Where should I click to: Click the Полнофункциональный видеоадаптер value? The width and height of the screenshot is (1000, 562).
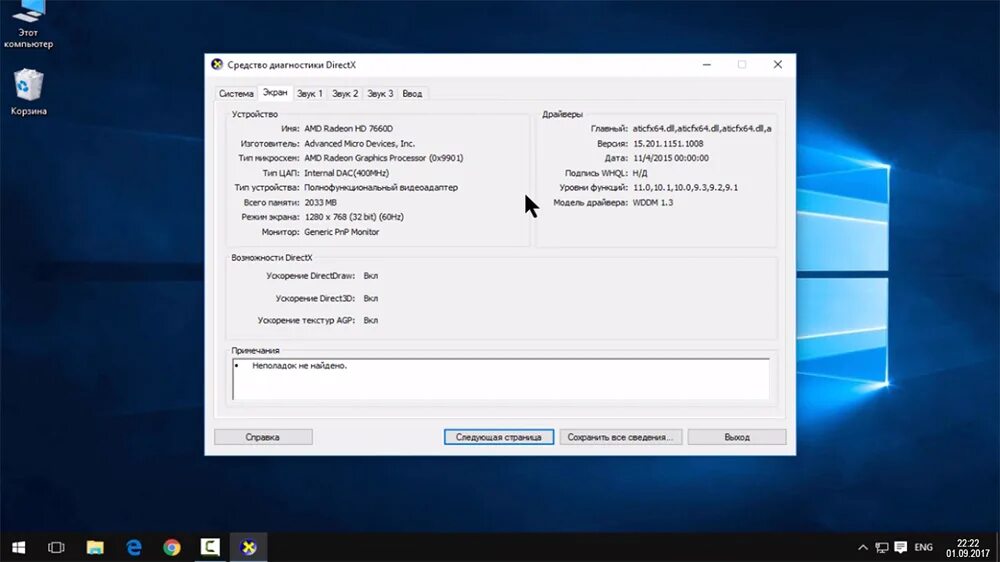pyautogui.click(x=381, y=188)
